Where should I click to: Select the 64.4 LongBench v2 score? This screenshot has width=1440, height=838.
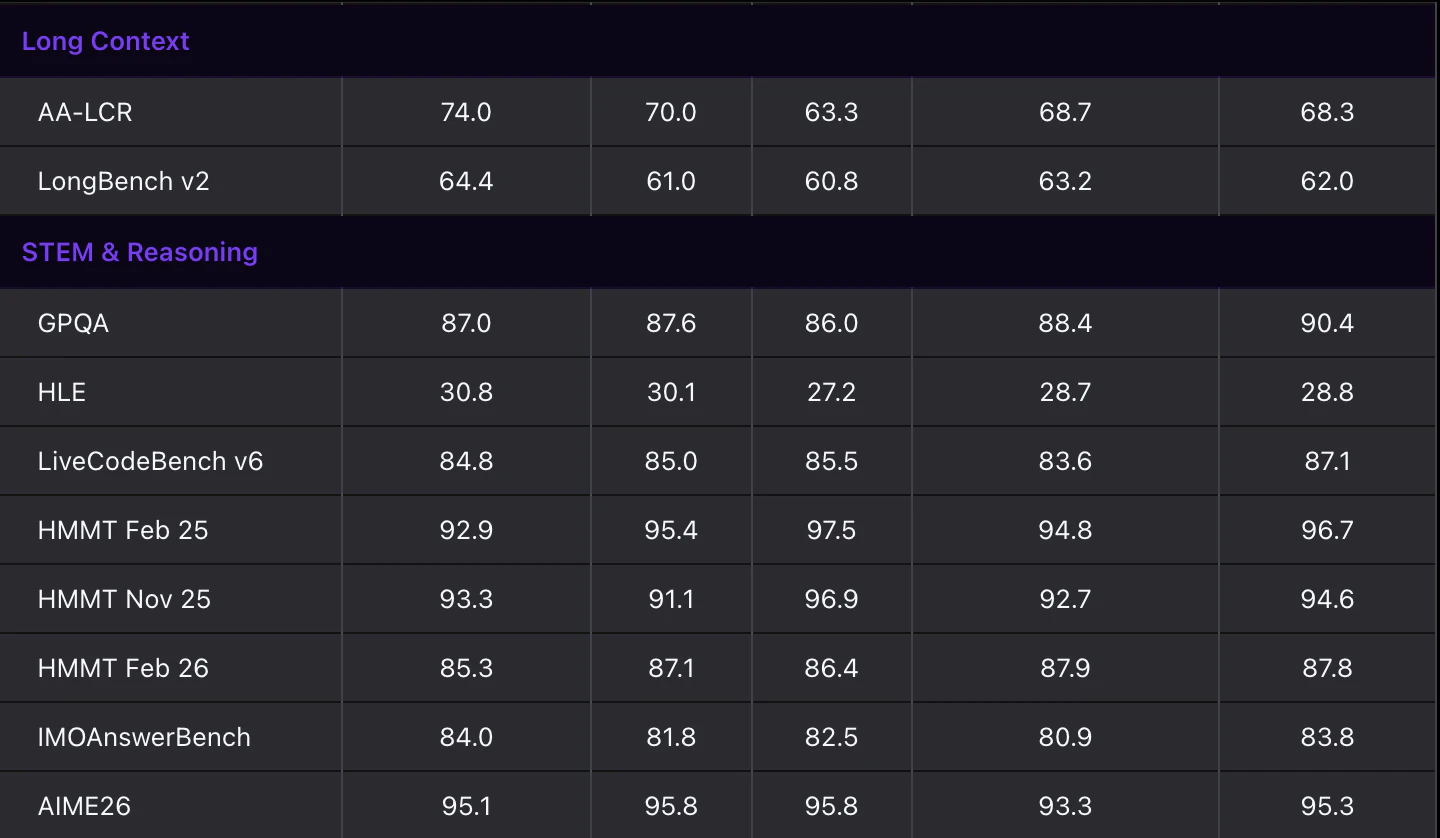click(466, 181)
